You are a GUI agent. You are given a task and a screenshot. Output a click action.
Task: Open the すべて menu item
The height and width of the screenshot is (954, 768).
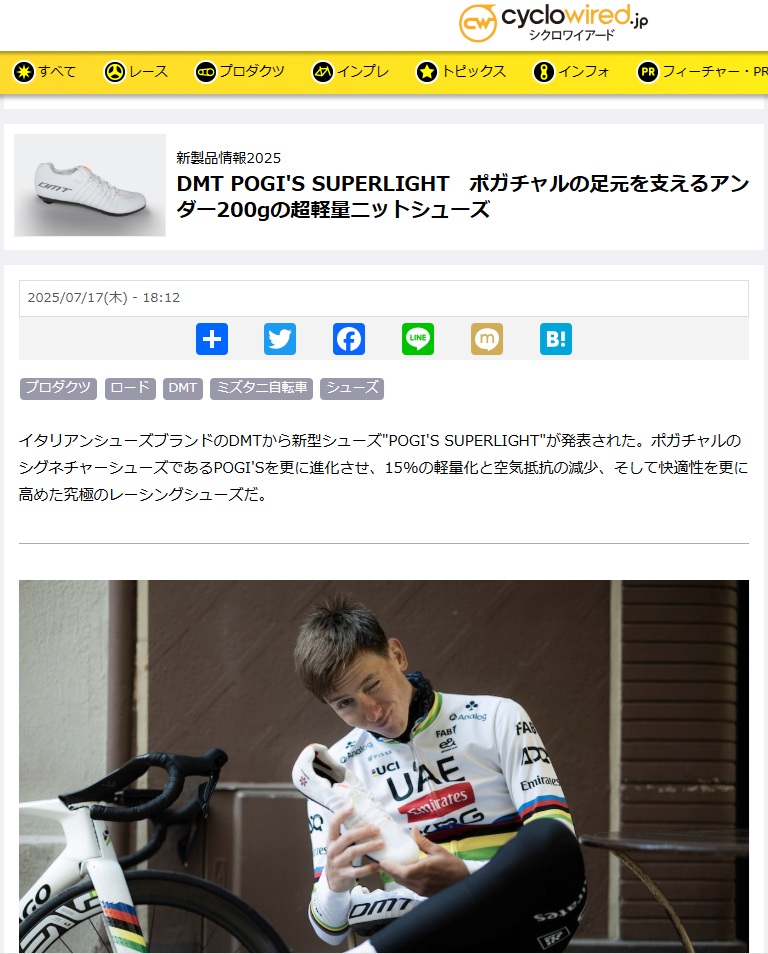(x=44, y=72)
